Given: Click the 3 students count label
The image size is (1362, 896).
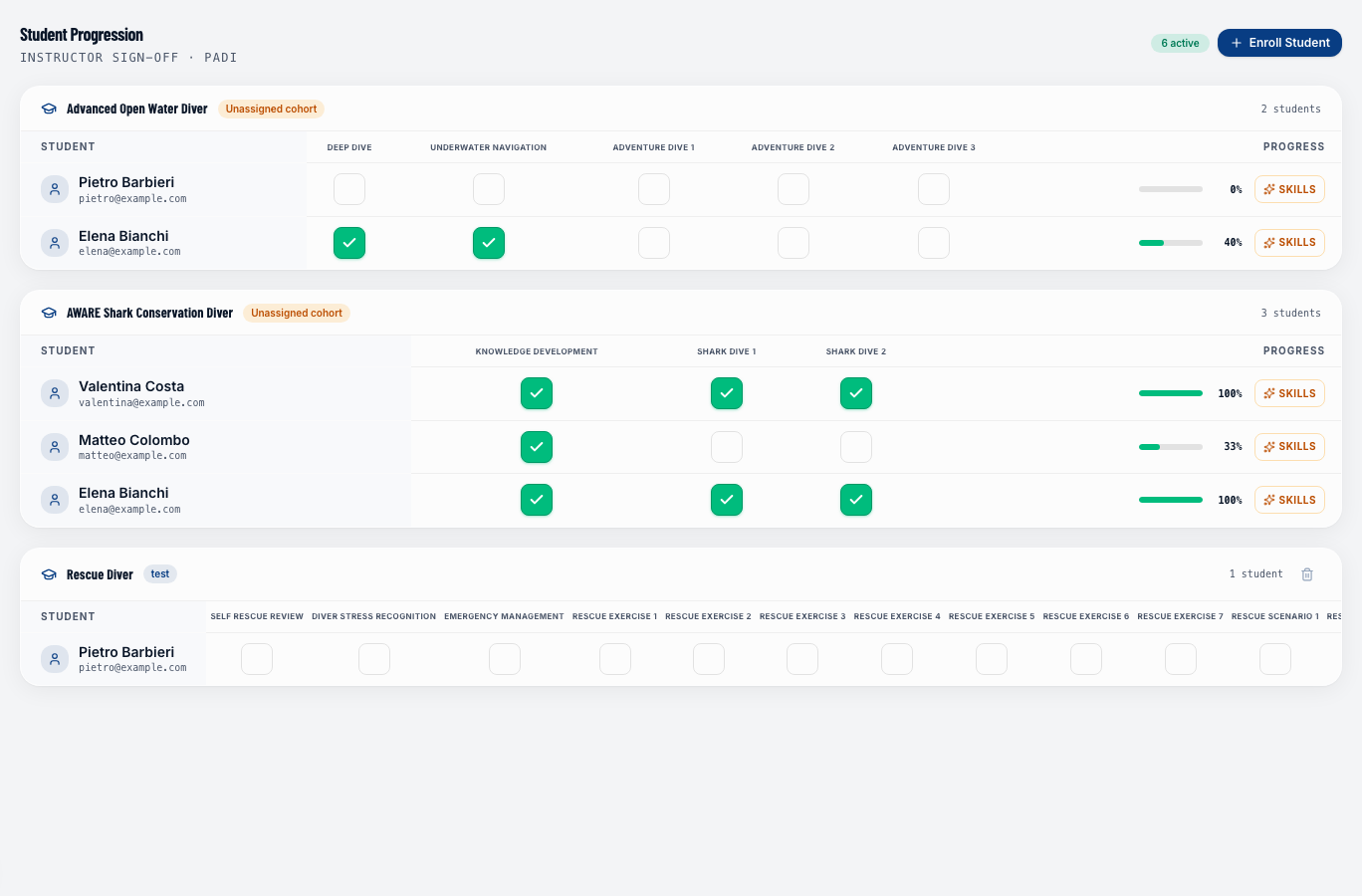Looking at the screenshot, I should [x=1290, y=313].
